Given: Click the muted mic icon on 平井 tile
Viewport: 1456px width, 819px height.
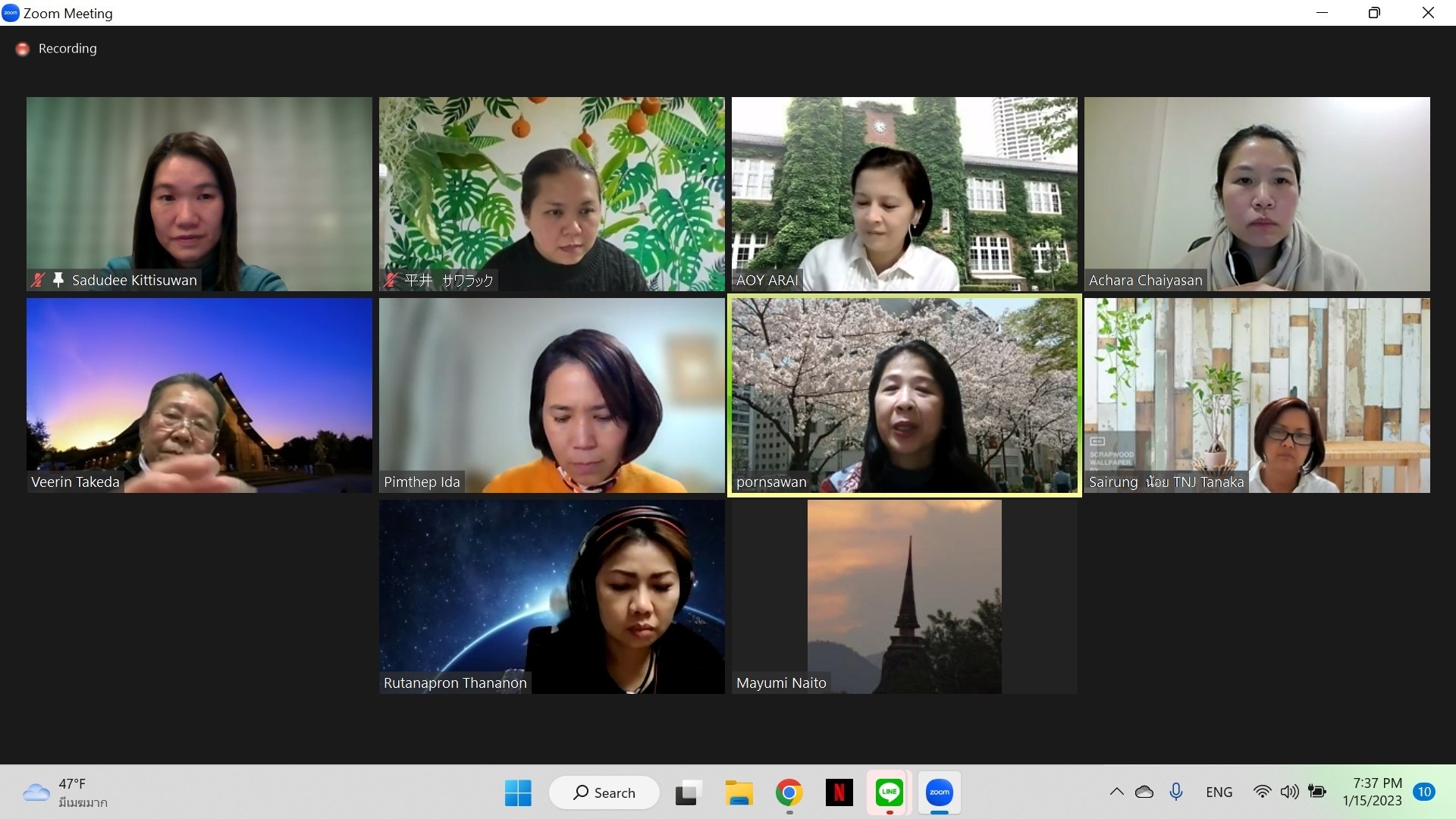Looking at the screenshot, I should pyautogui.click(x=390, y=280).
